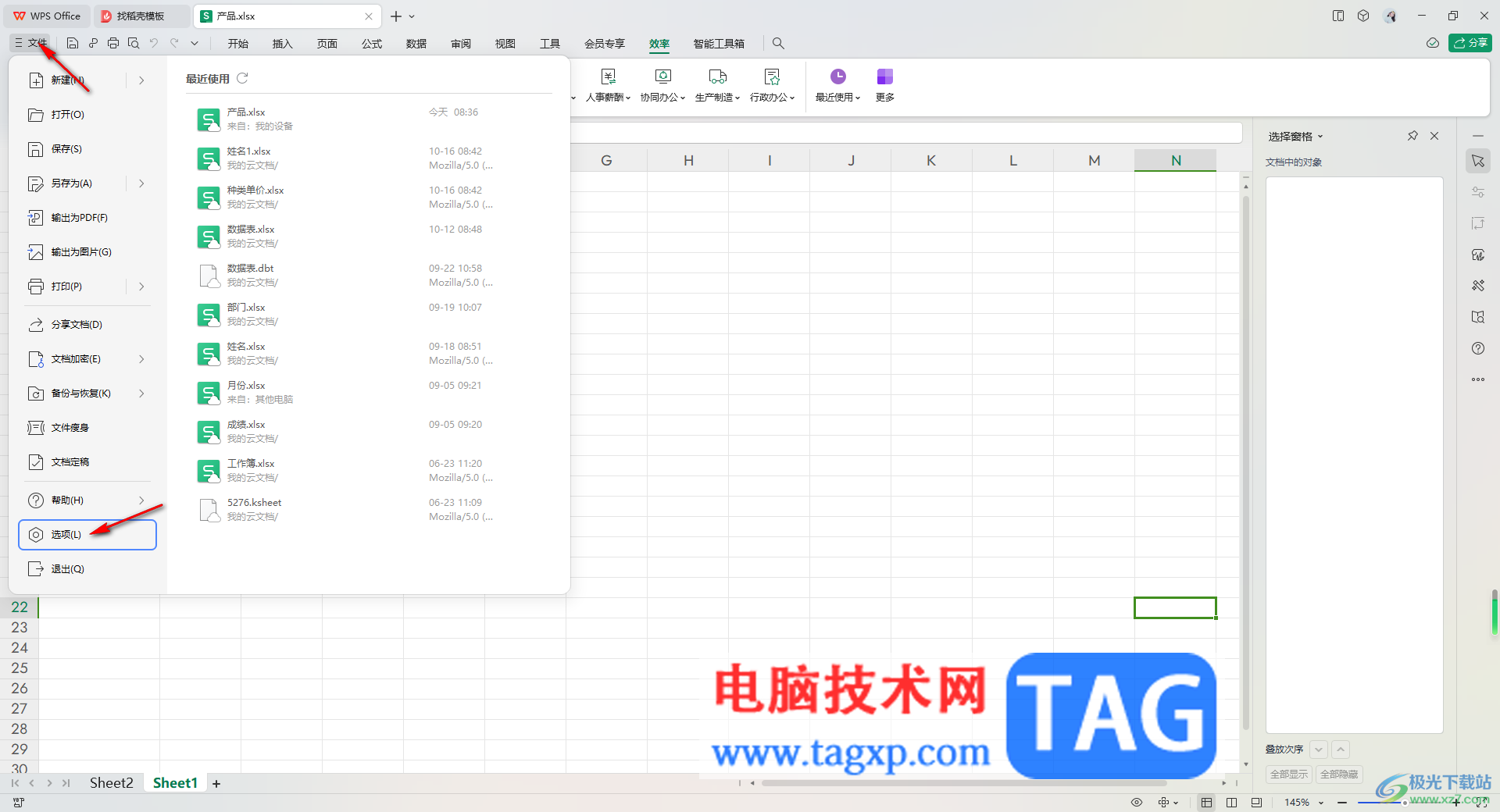Expand the 打印 submenu arrow
1500x812 pixels.
click(141, 287)
